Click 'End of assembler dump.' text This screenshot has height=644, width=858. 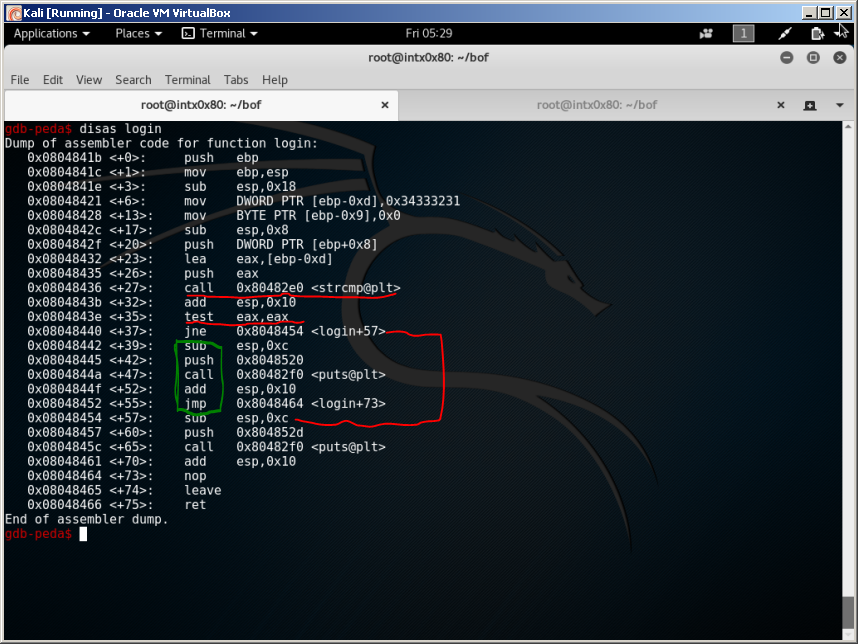point(86,519)
